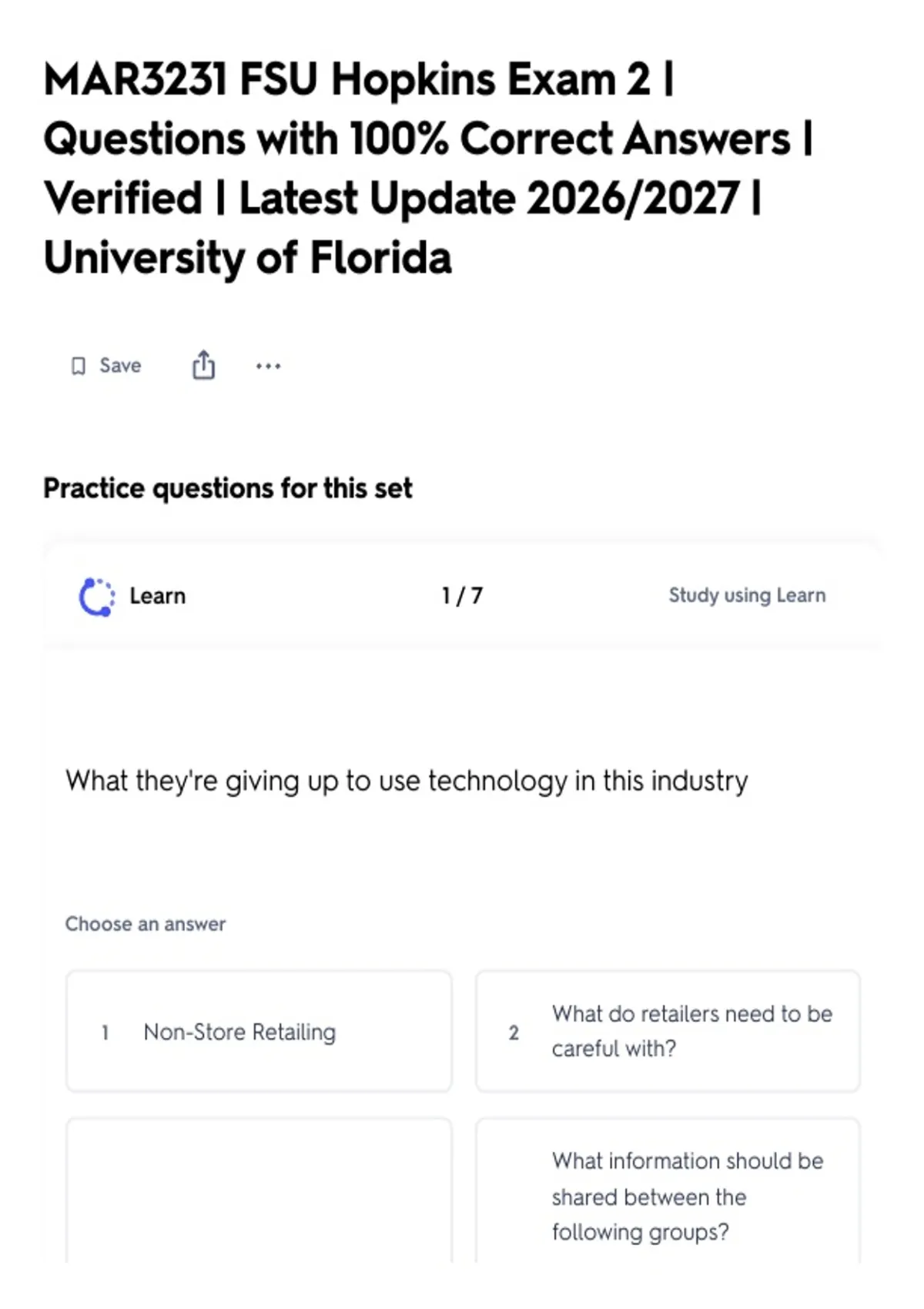Screen dimensions: 924x1309
Task: Open the three-dots more options menu
Action: [x=268, y=366]
